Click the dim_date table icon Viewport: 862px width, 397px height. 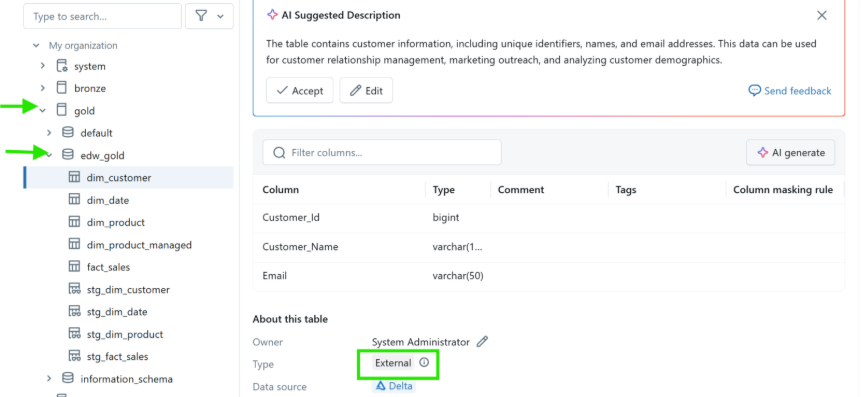[x=74, y=200]
